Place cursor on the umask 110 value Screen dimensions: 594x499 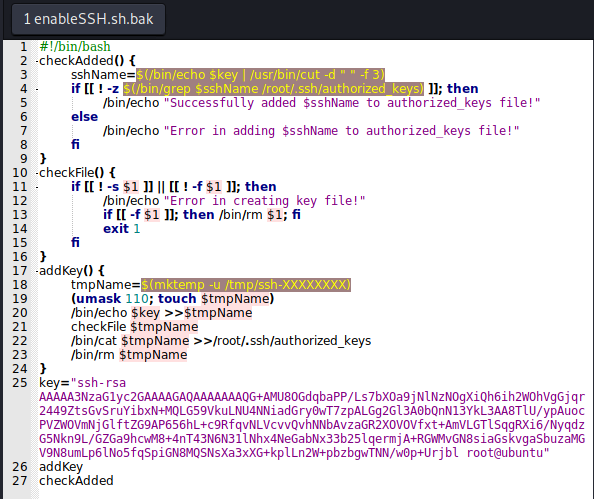point(137,299)
